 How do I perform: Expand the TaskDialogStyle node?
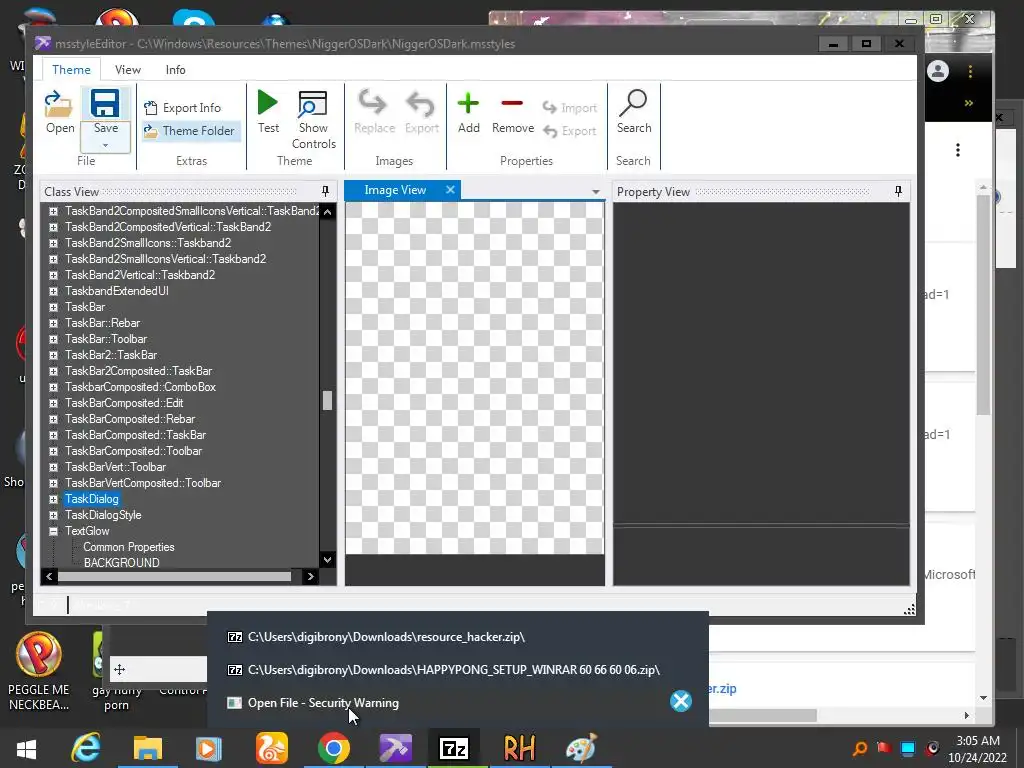54,515
